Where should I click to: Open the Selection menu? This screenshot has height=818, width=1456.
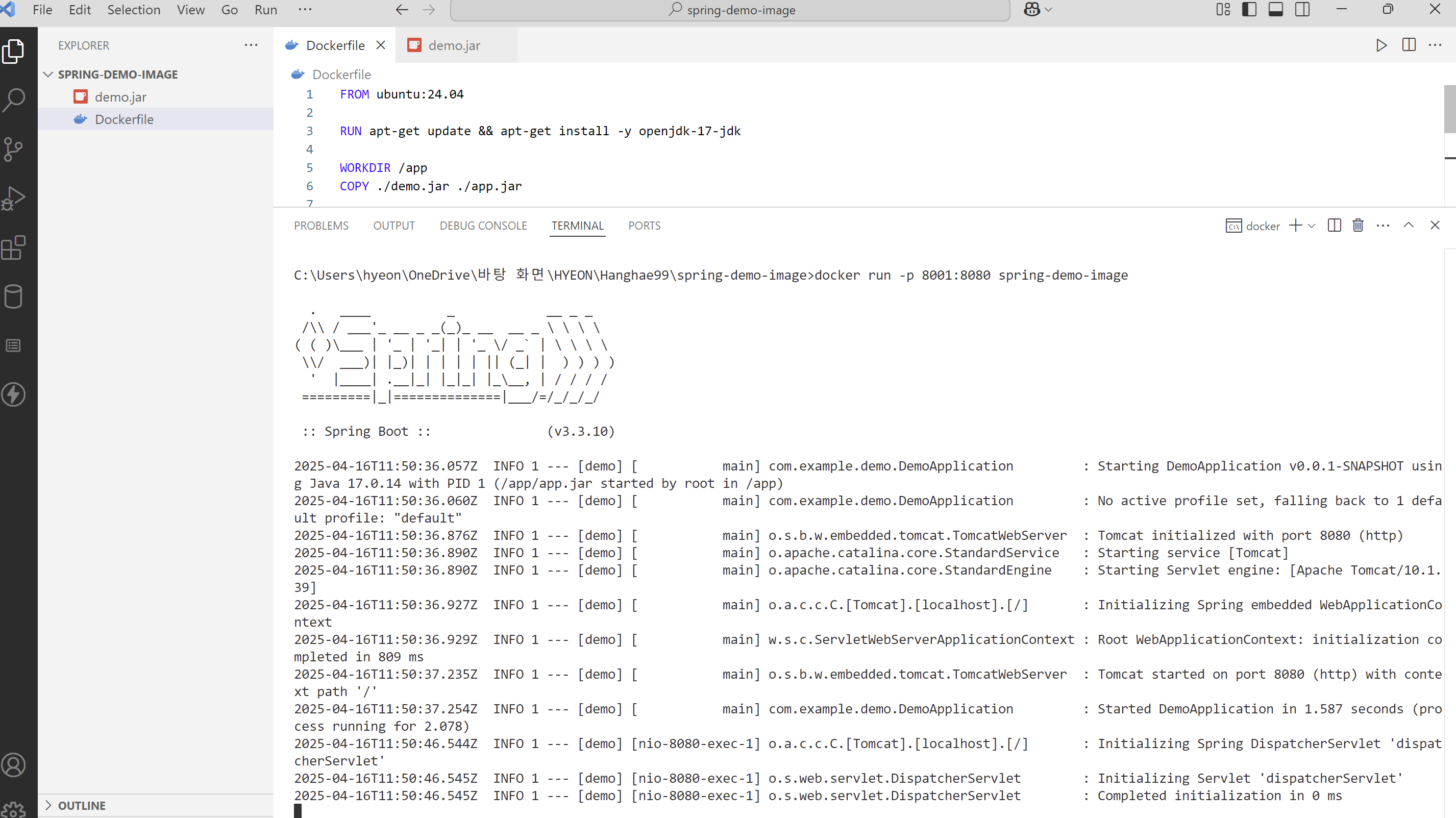pos(133,10)
